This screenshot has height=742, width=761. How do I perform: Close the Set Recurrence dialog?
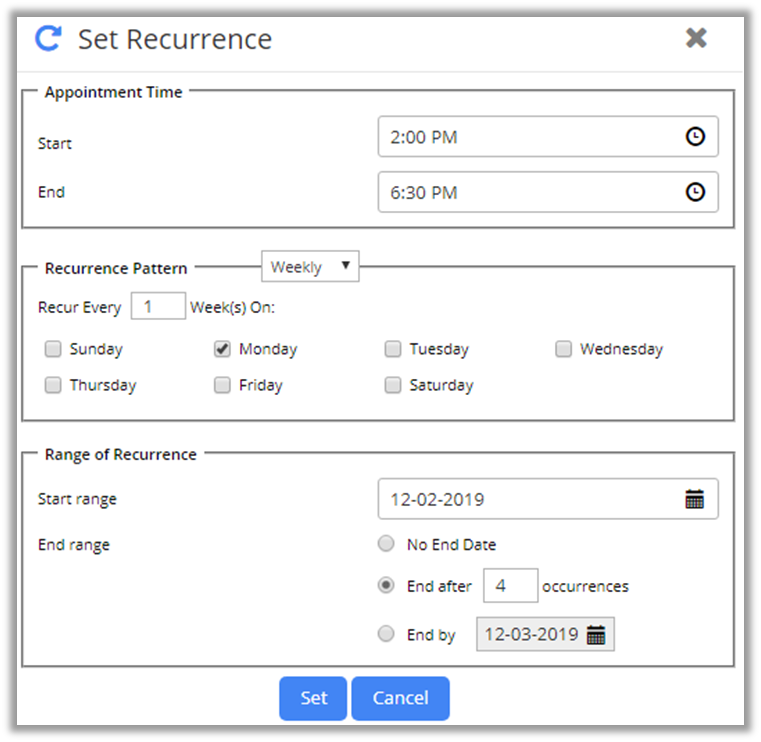click(x=696, y=38)
